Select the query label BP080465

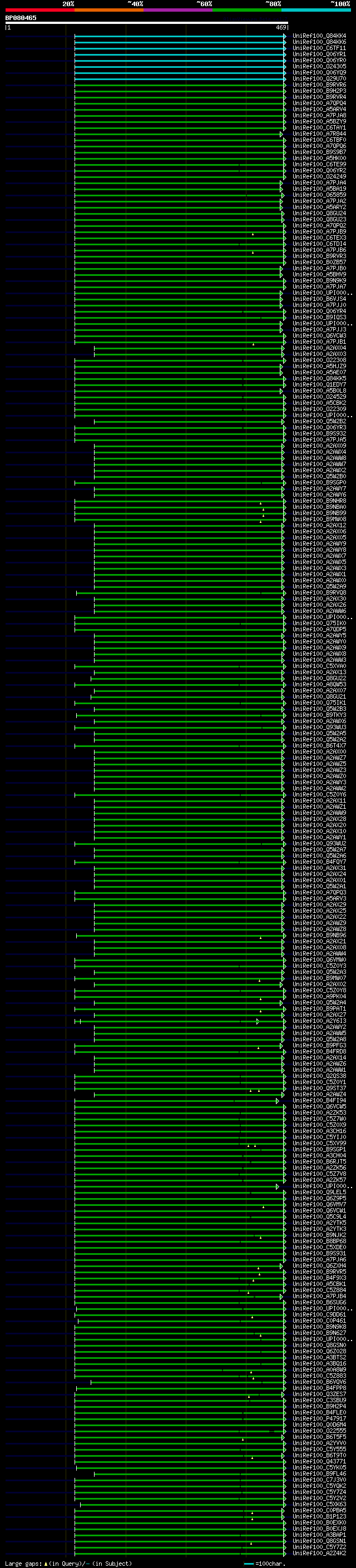click(21, 18)
